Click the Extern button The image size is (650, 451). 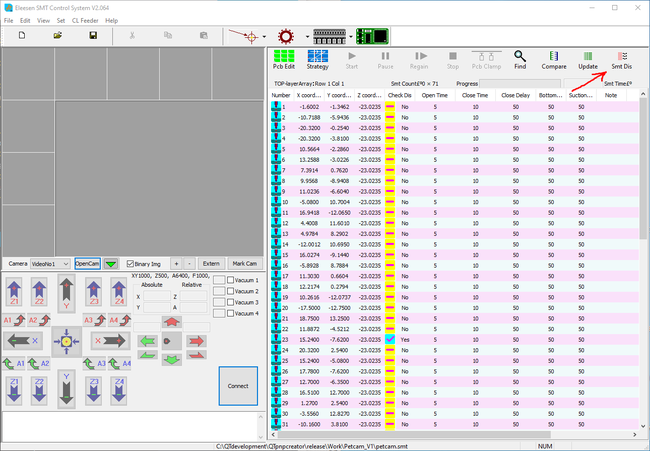pyautogui.click(x=211, y=264)
